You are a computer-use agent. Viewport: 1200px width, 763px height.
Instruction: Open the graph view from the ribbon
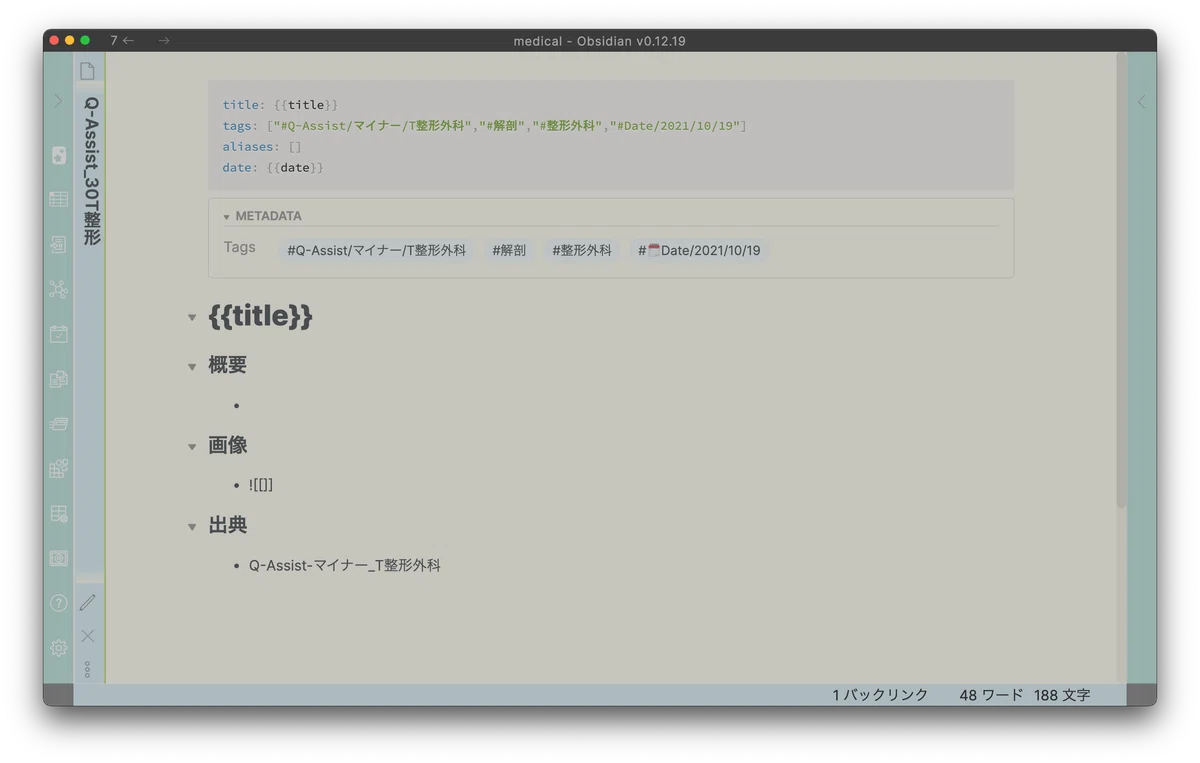click(59, 289)
